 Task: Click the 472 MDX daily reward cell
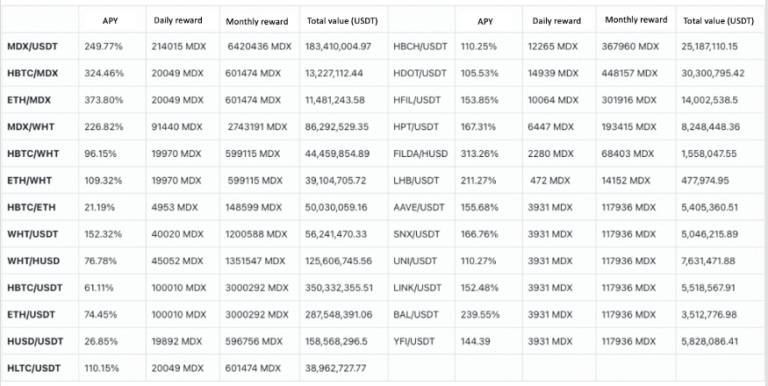click(x=550, y=180)
